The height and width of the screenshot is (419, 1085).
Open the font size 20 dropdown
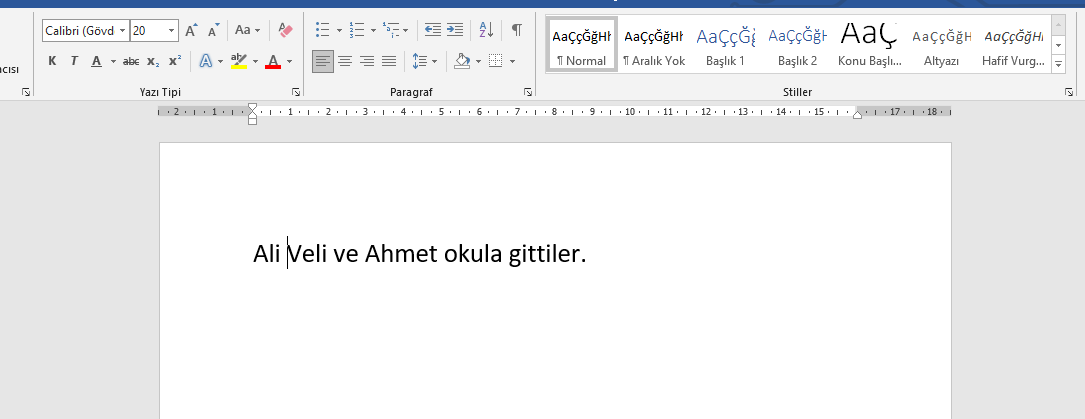171,31
